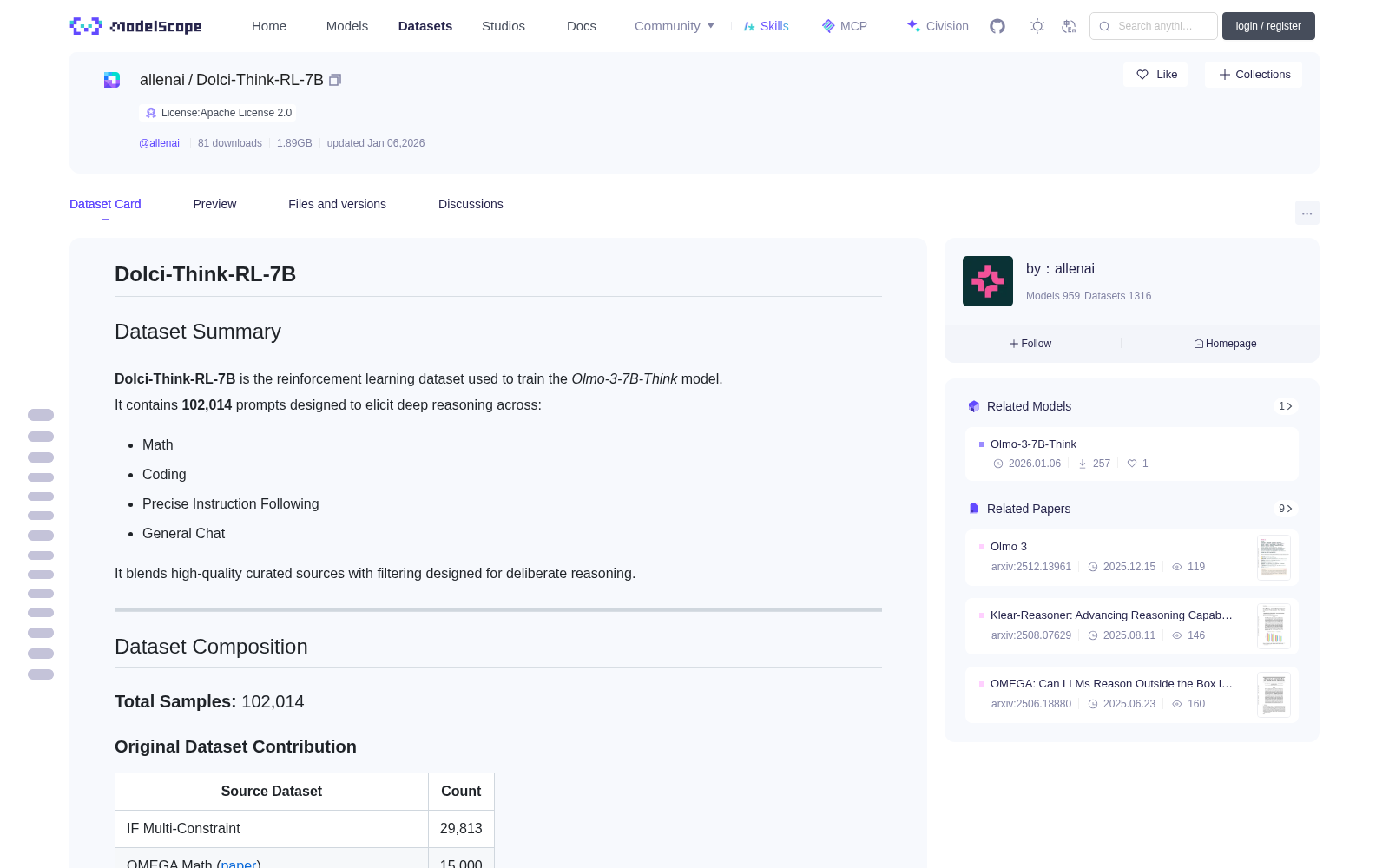Image resolution: width=1389 pixels, height=868 pixels.
Task: Click the "1.89GB" size text
Action: point(294,143)
